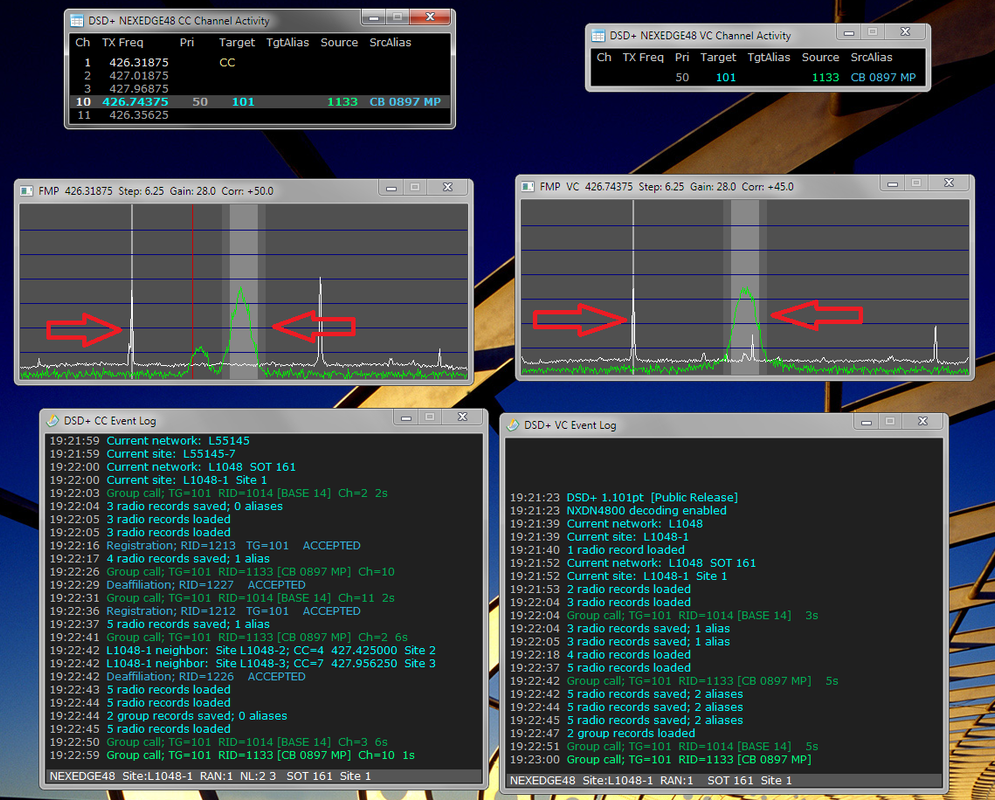Minimize the CC Channel Activity window
The height and width of the screenshot is (800, 995).
[374, 17]
